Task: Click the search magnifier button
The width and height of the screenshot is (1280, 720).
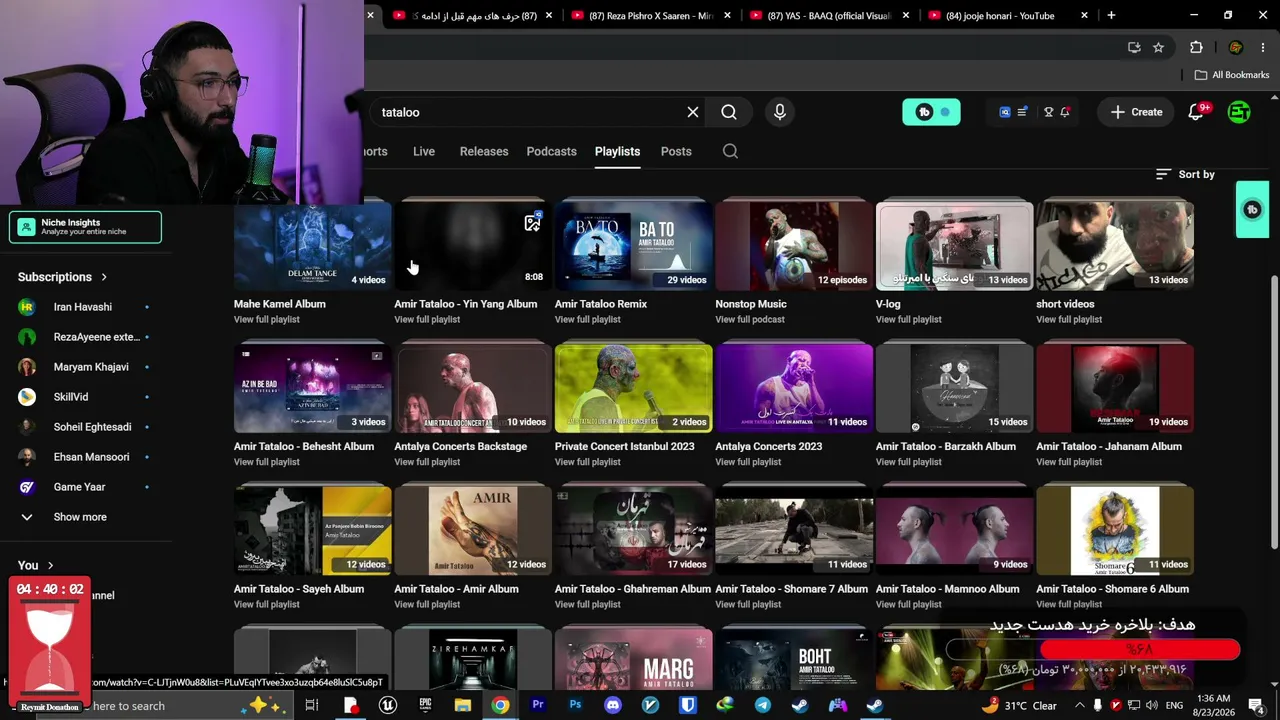Action: tap(729, 112)
